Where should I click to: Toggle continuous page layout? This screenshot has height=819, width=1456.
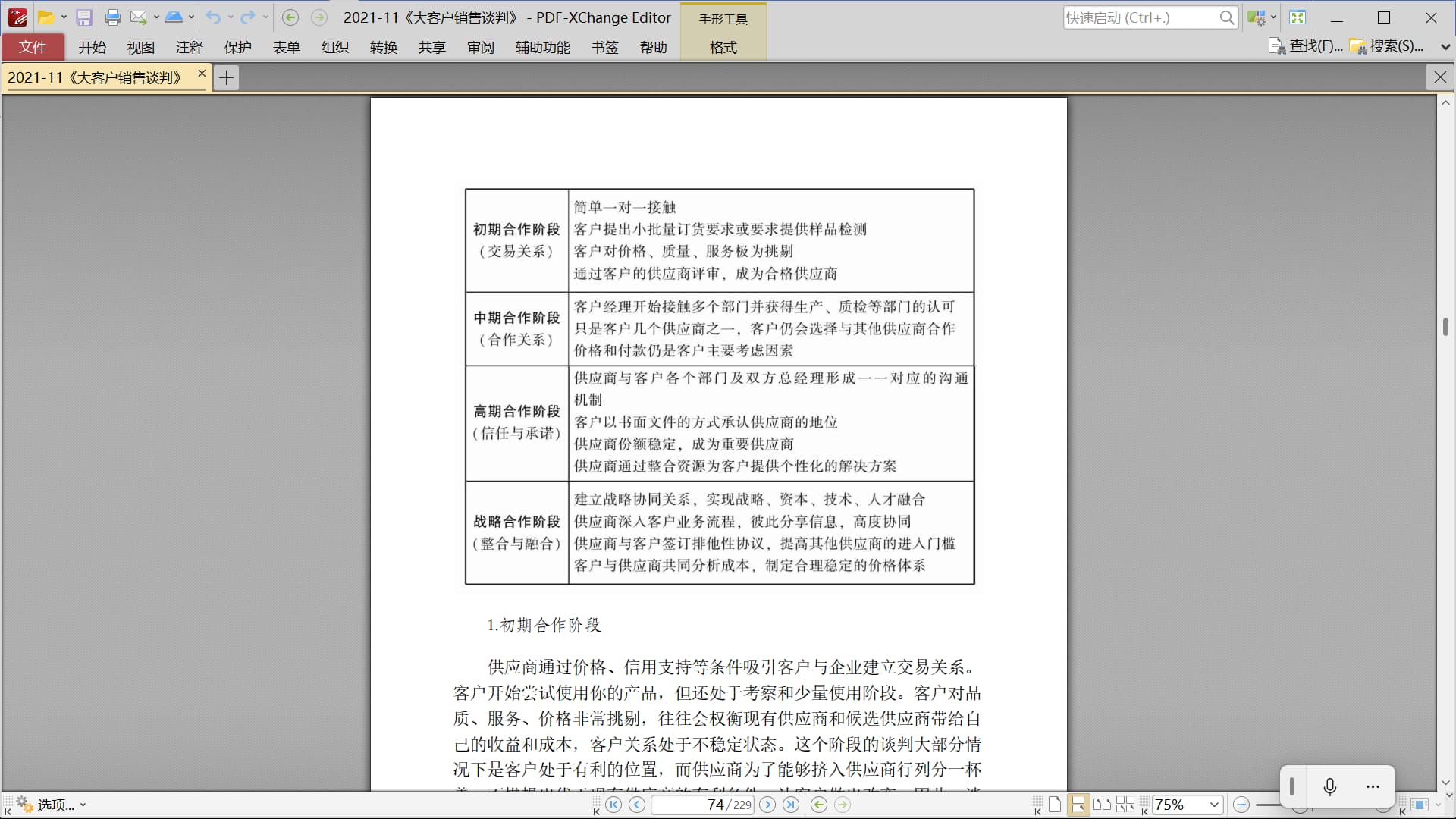pos(1078,805)
